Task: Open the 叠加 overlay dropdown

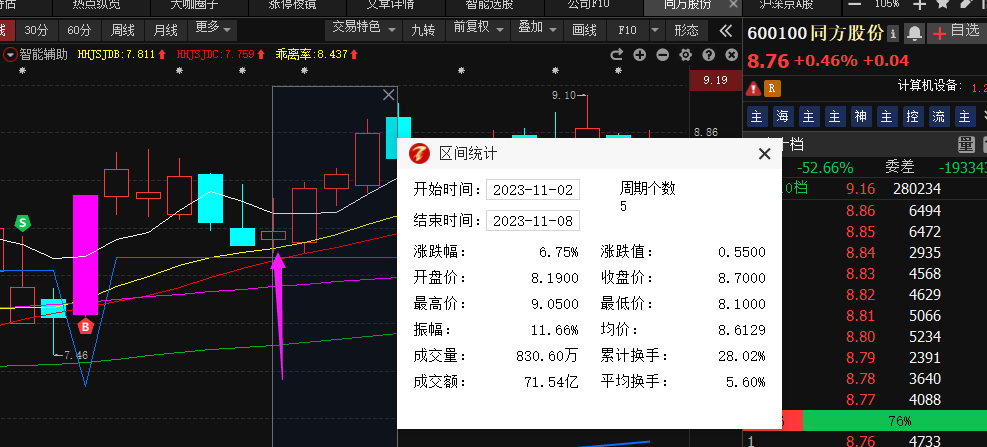Action: point(538,28)
